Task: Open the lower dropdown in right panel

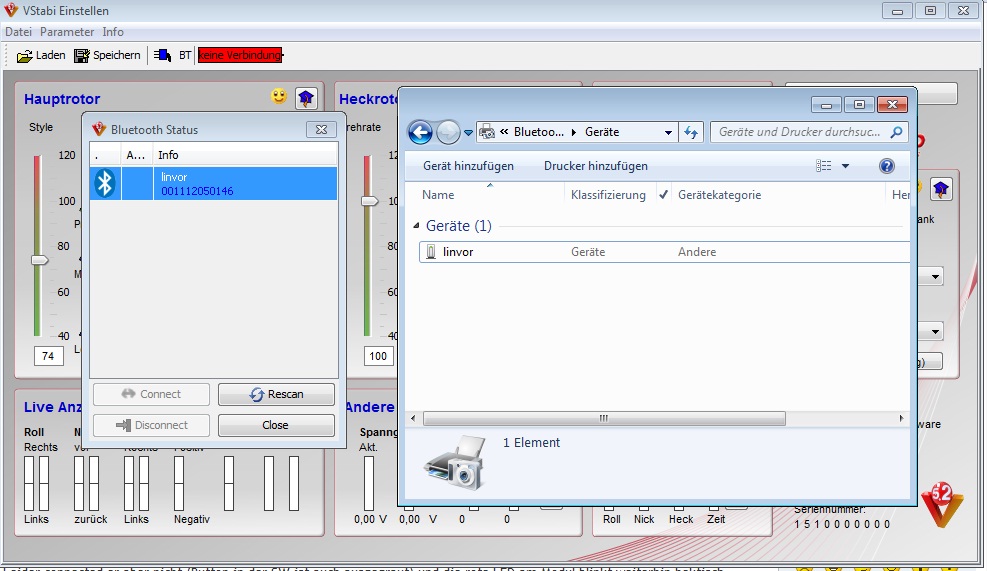Action: click(935, 331)
